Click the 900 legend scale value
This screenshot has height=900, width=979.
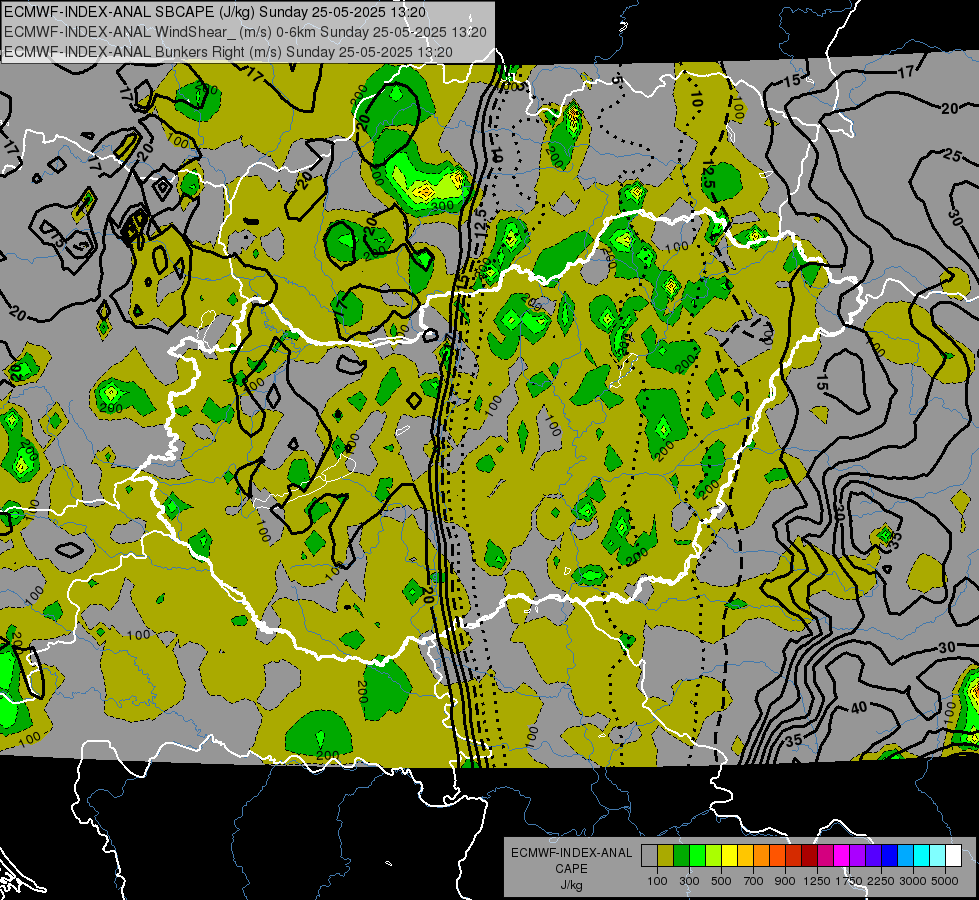[785, 881]
